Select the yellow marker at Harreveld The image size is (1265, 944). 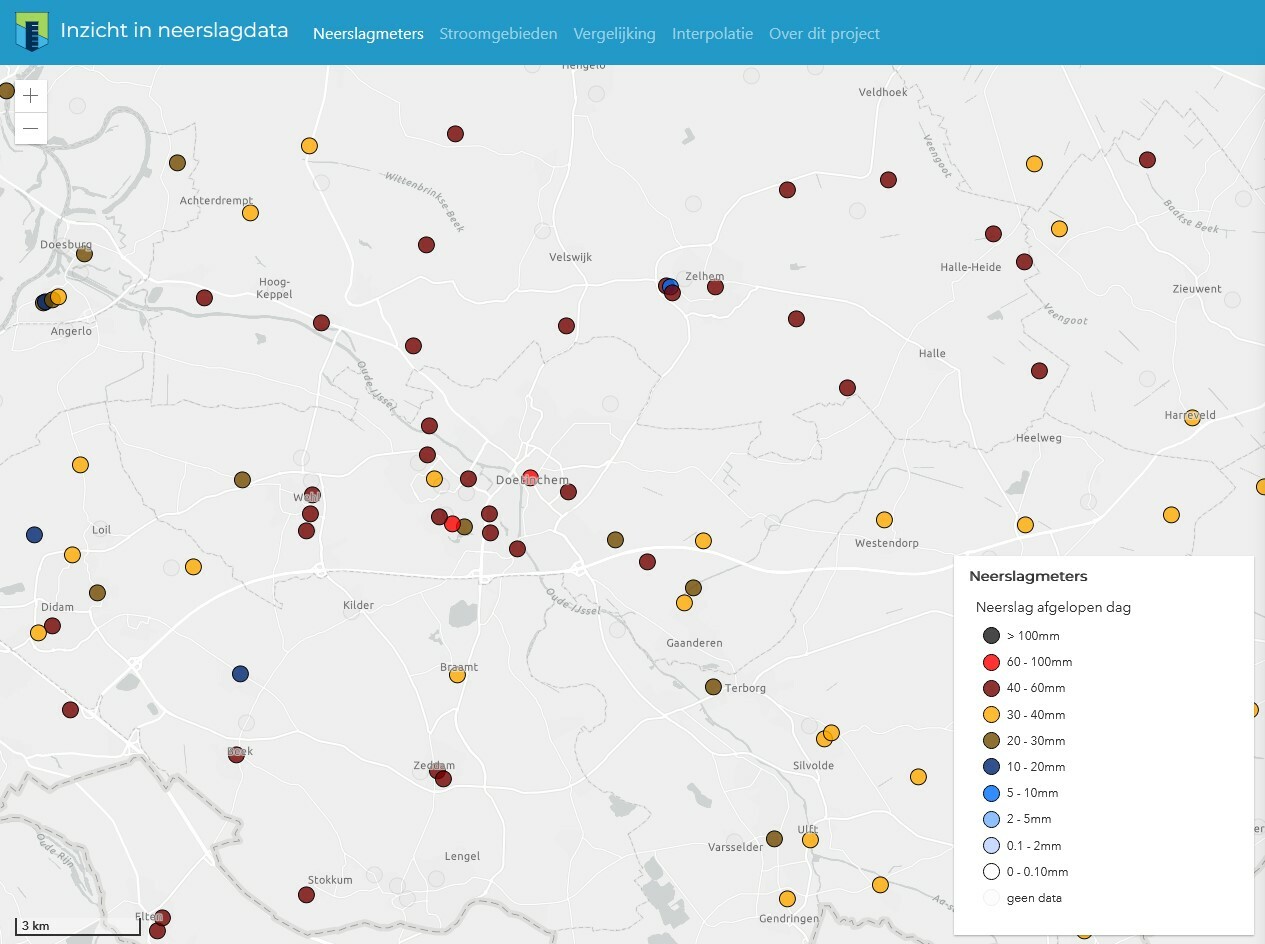[x=1192, y=418]
